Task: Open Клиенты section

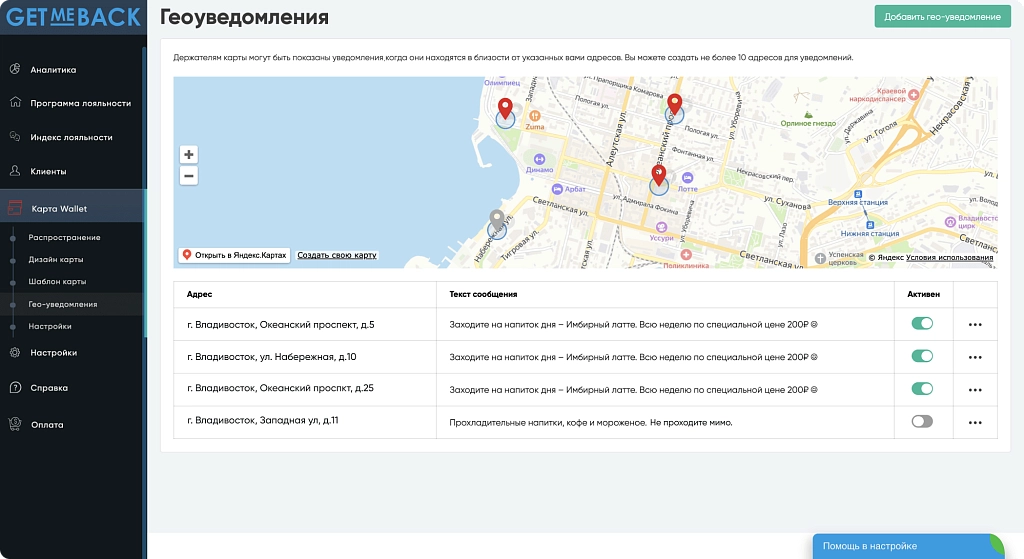Action: (48, 171)
